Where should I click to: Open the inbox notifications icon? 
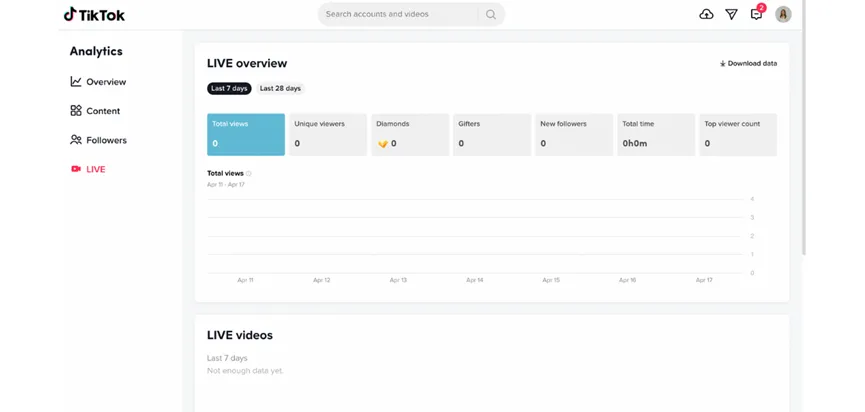756,14
